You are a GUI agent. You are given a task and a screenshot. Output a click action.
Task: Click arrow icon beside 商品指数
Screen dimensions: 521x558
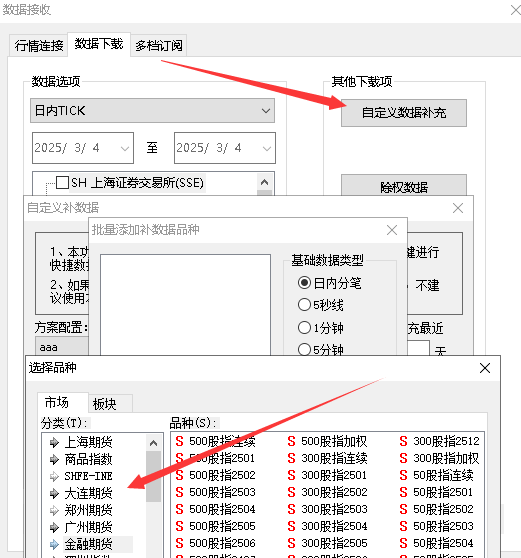point(54,459)
